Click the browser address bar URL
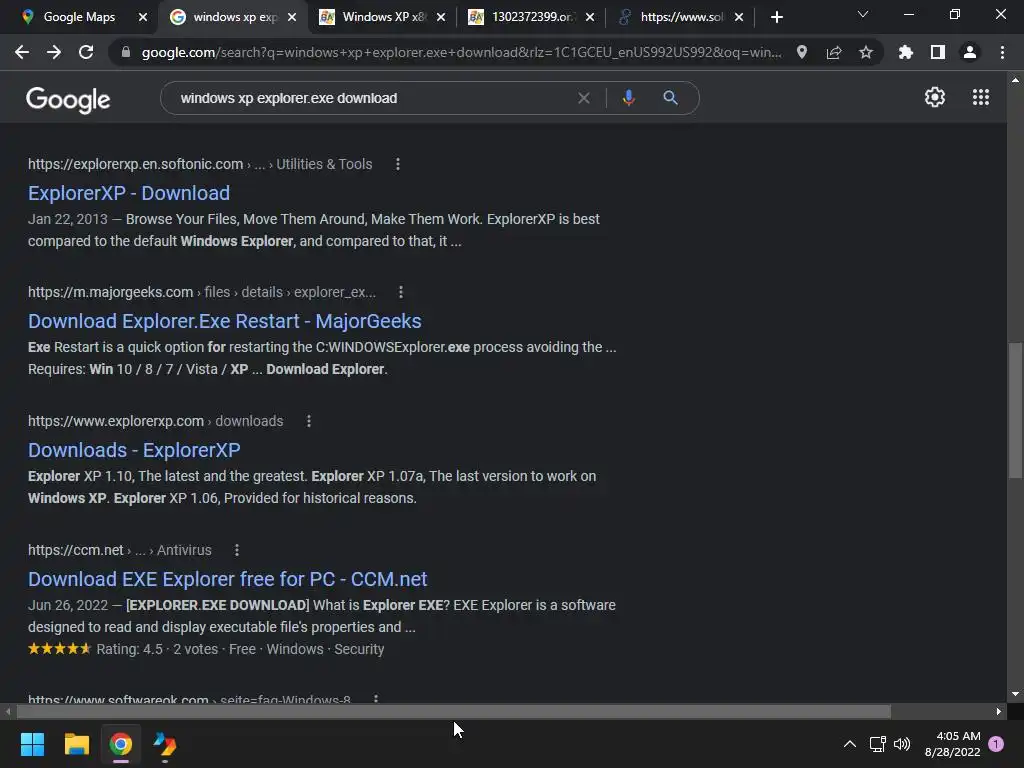1024x768 pixels. [461, 52]
